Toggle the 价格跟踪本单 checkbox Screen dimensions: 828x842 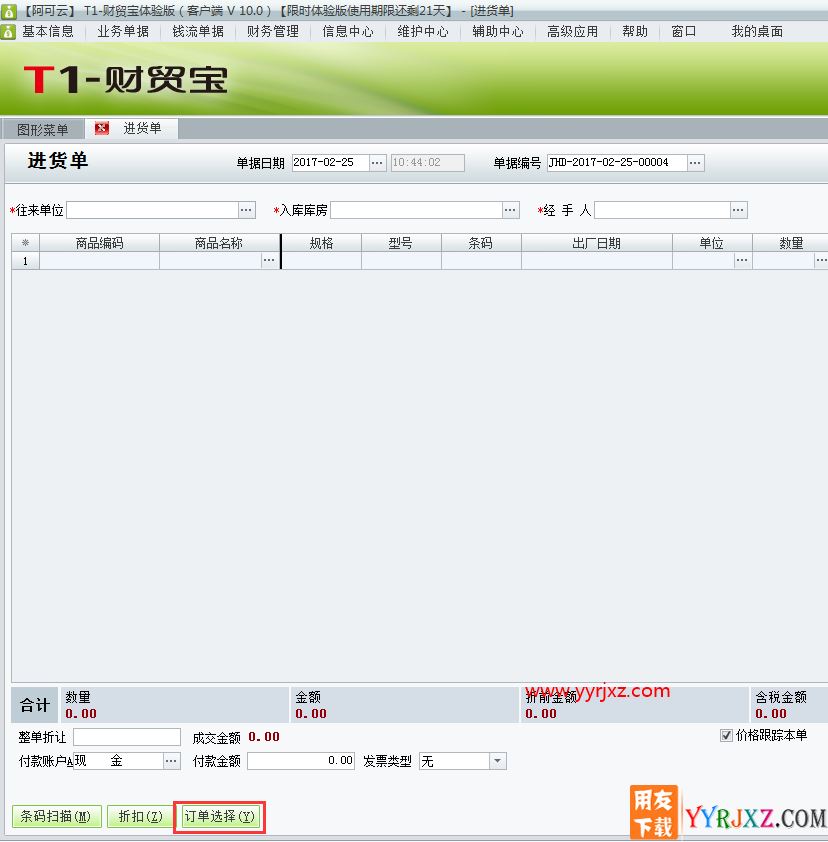(x=726, y=735)
